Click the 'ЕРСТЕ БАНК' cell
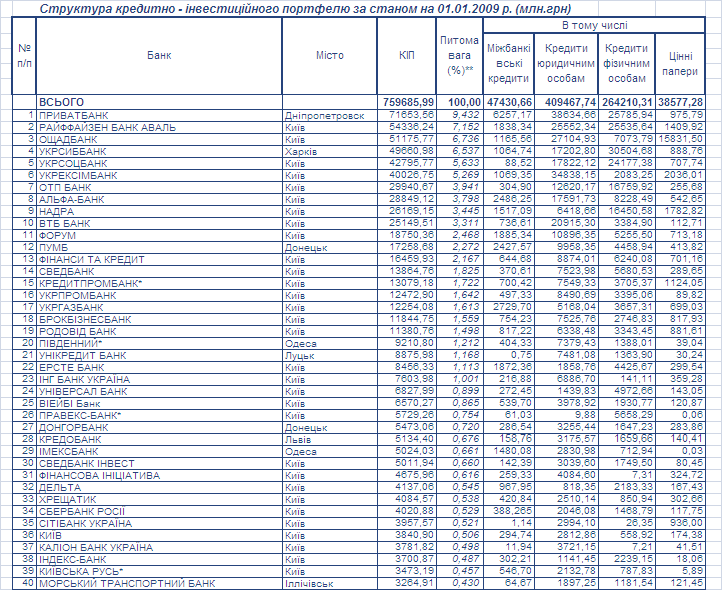The image size is (722, 590). coord(159,367)
